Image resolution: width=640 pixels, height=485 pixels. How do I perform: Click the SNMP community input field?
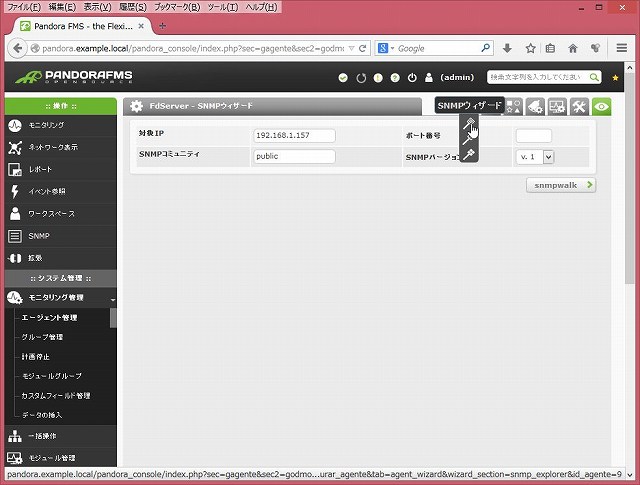[294, 156]
